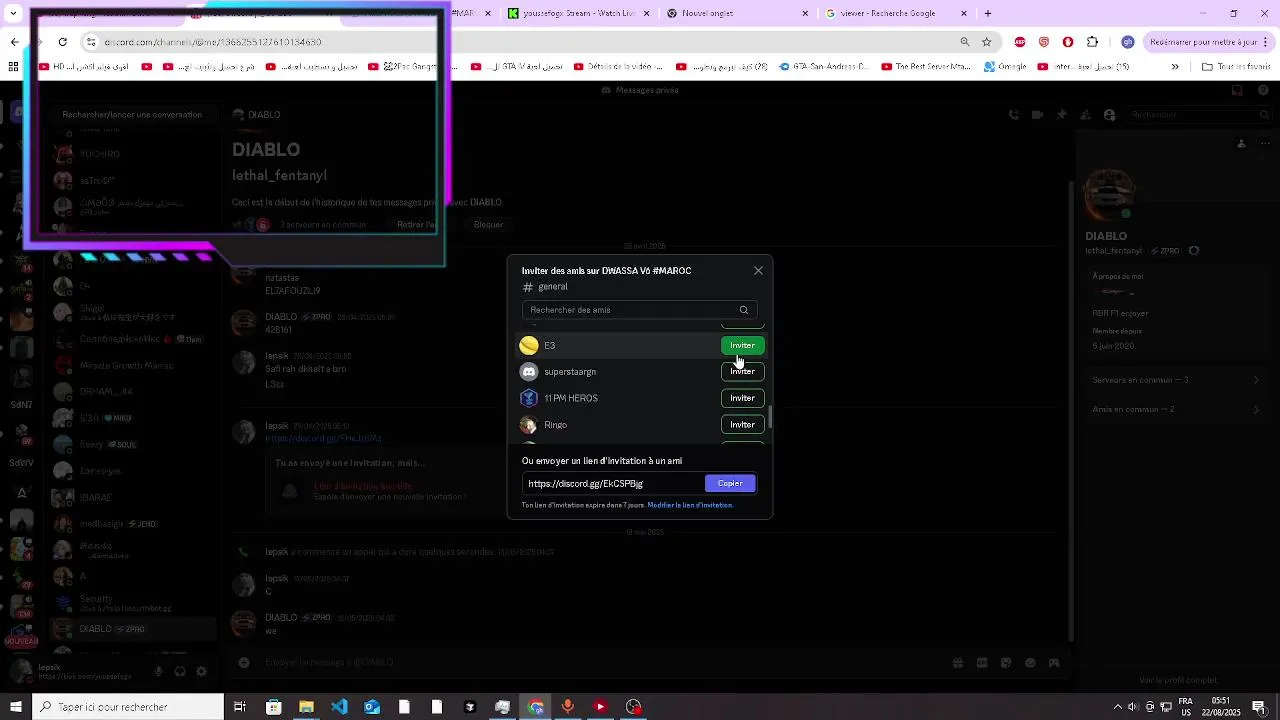Open Chrome from taskbar
The width and height of the screenshot is (1280, 720).
(x=536, y=707)
